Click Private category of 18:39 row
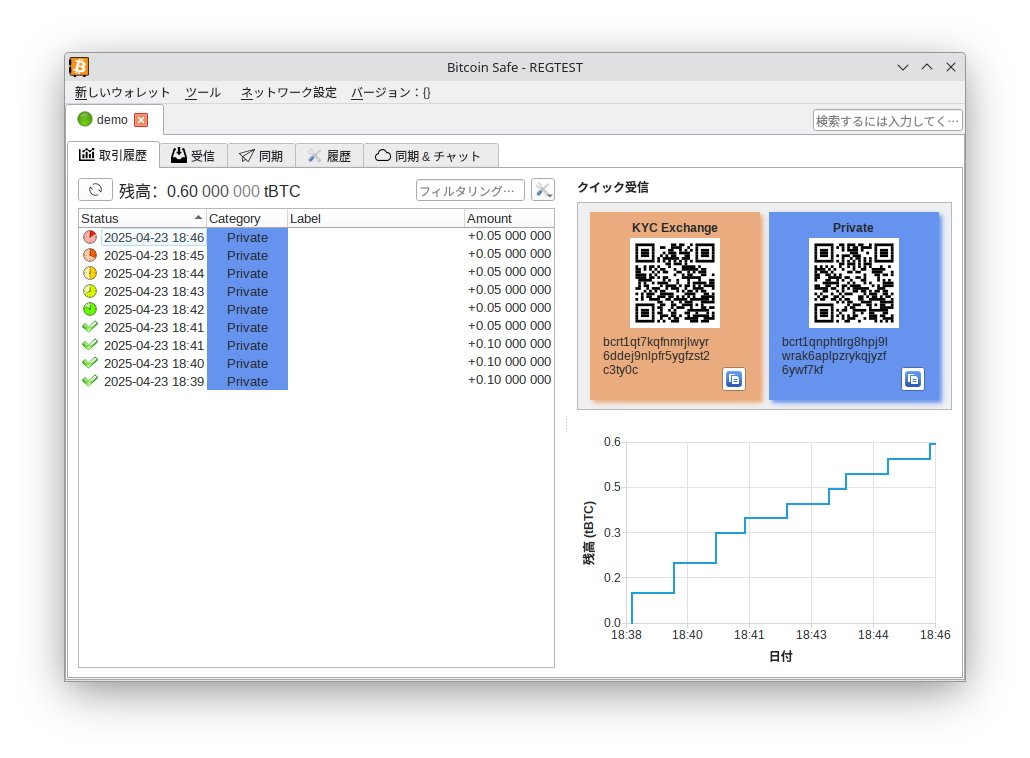The height and width of the screenshot is (758, 1030). [247, 381]
